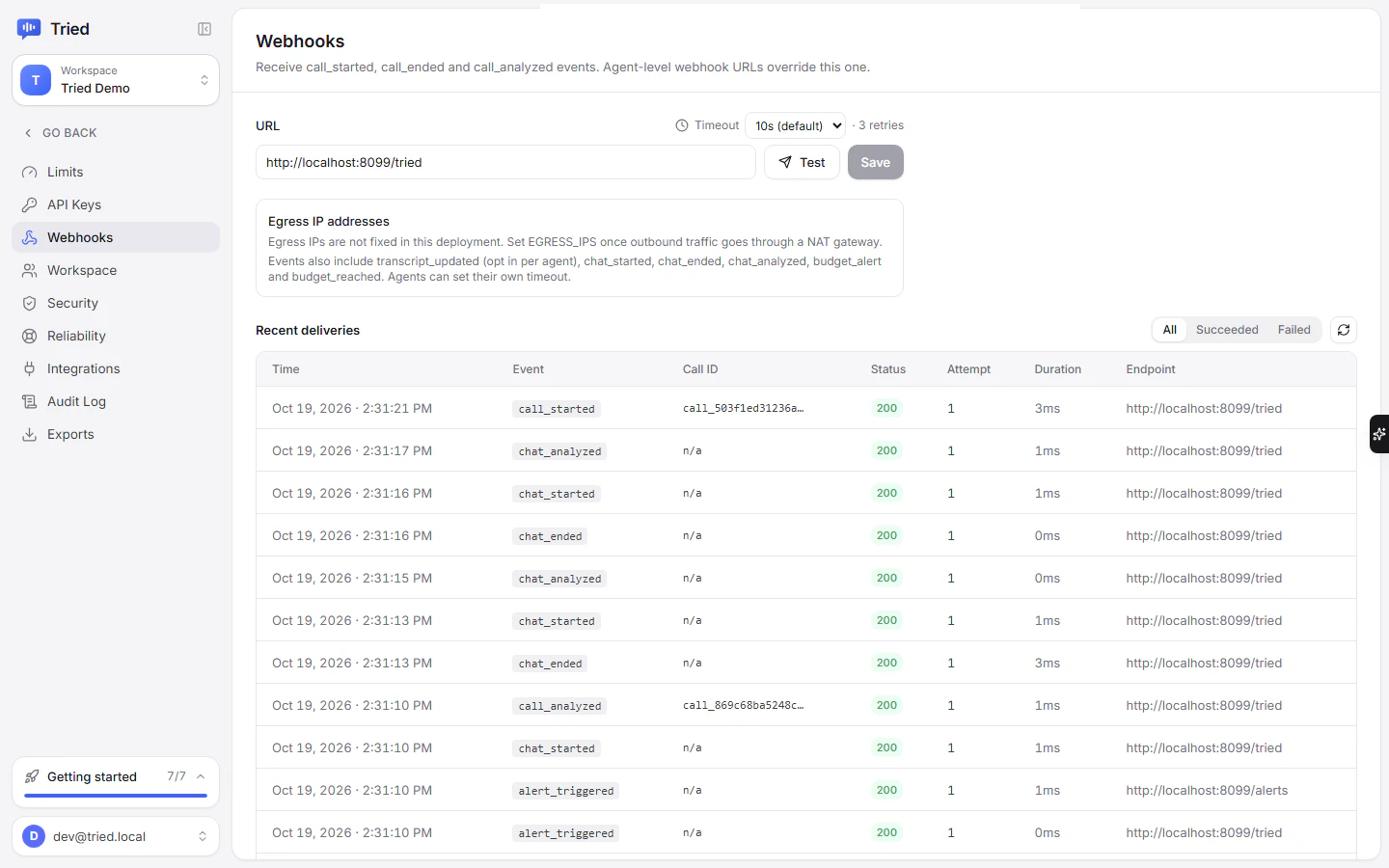Screen dimensions: 1389x868
Task: Click the Status column header
Action: tap(888, 369)
